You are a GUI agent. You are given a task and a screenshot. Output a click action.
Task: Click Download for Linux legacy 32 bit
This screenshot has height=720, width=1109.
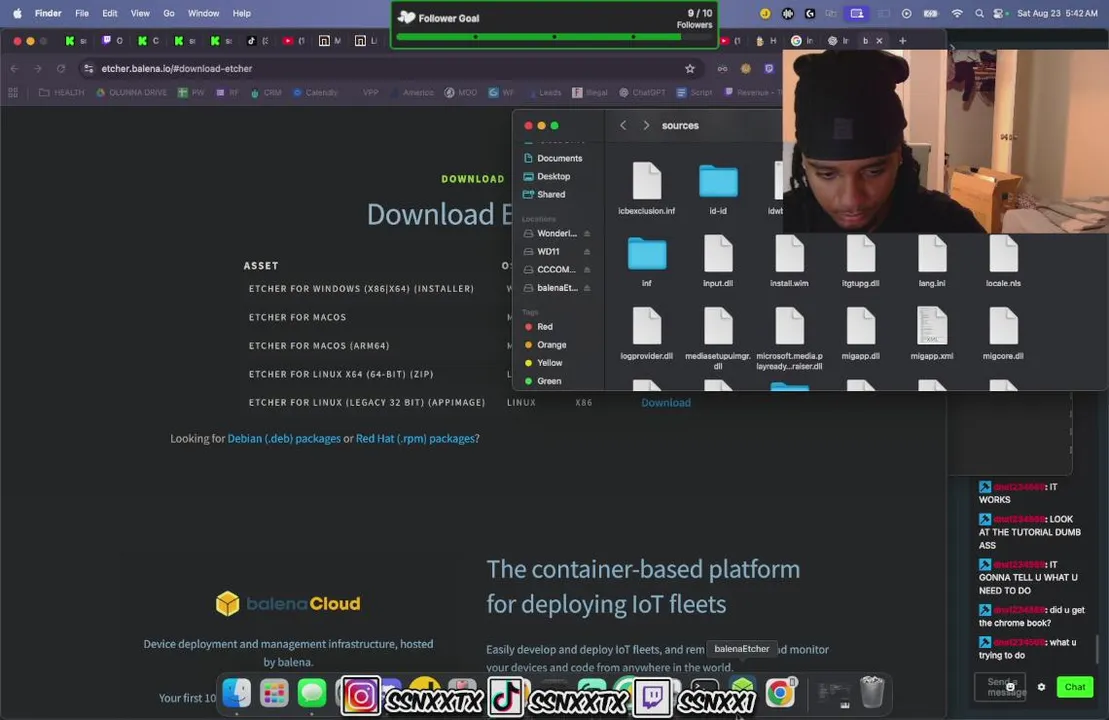(666, 402)
